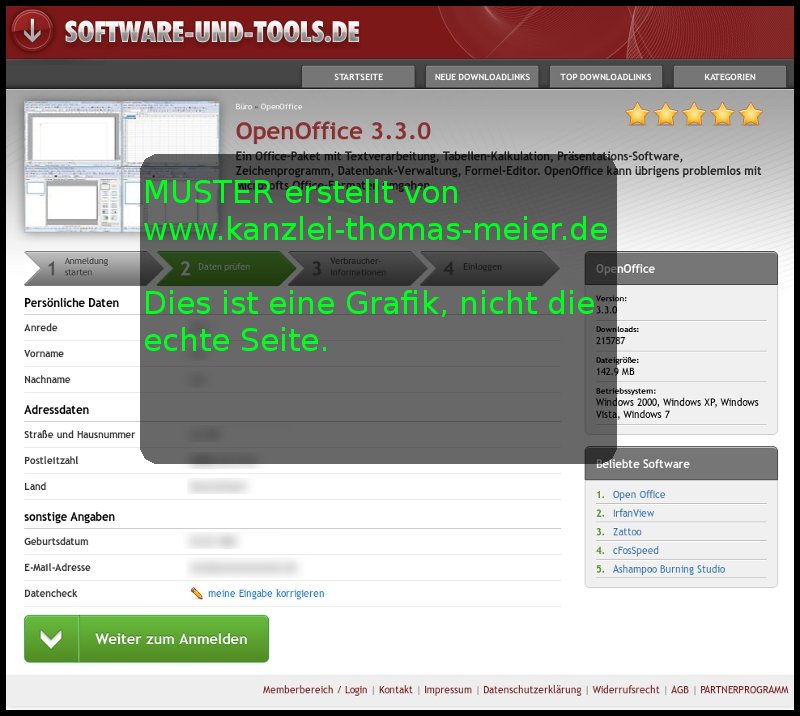
Task: Select step 1 Anmeldung starten
Action: coord(85,268)
